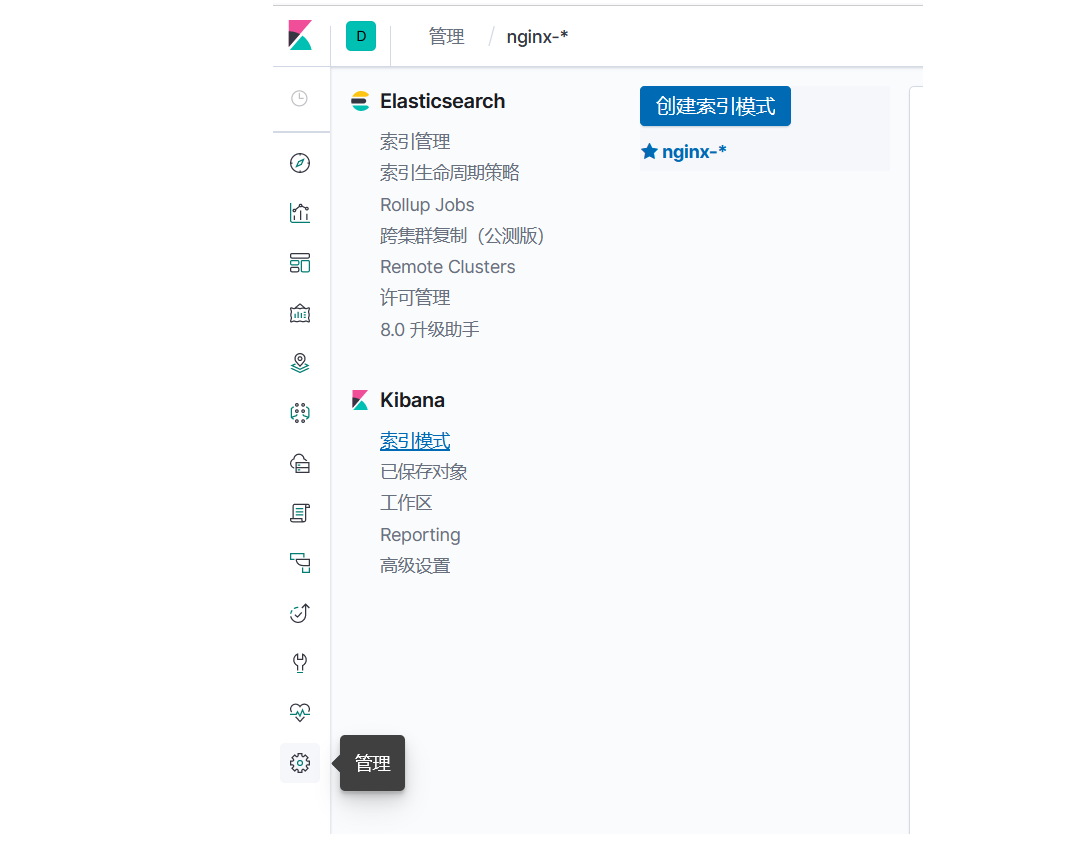Open Machine Learning icon in sidebar
Screen dimensions: 1070x850
tap(300, 413)
